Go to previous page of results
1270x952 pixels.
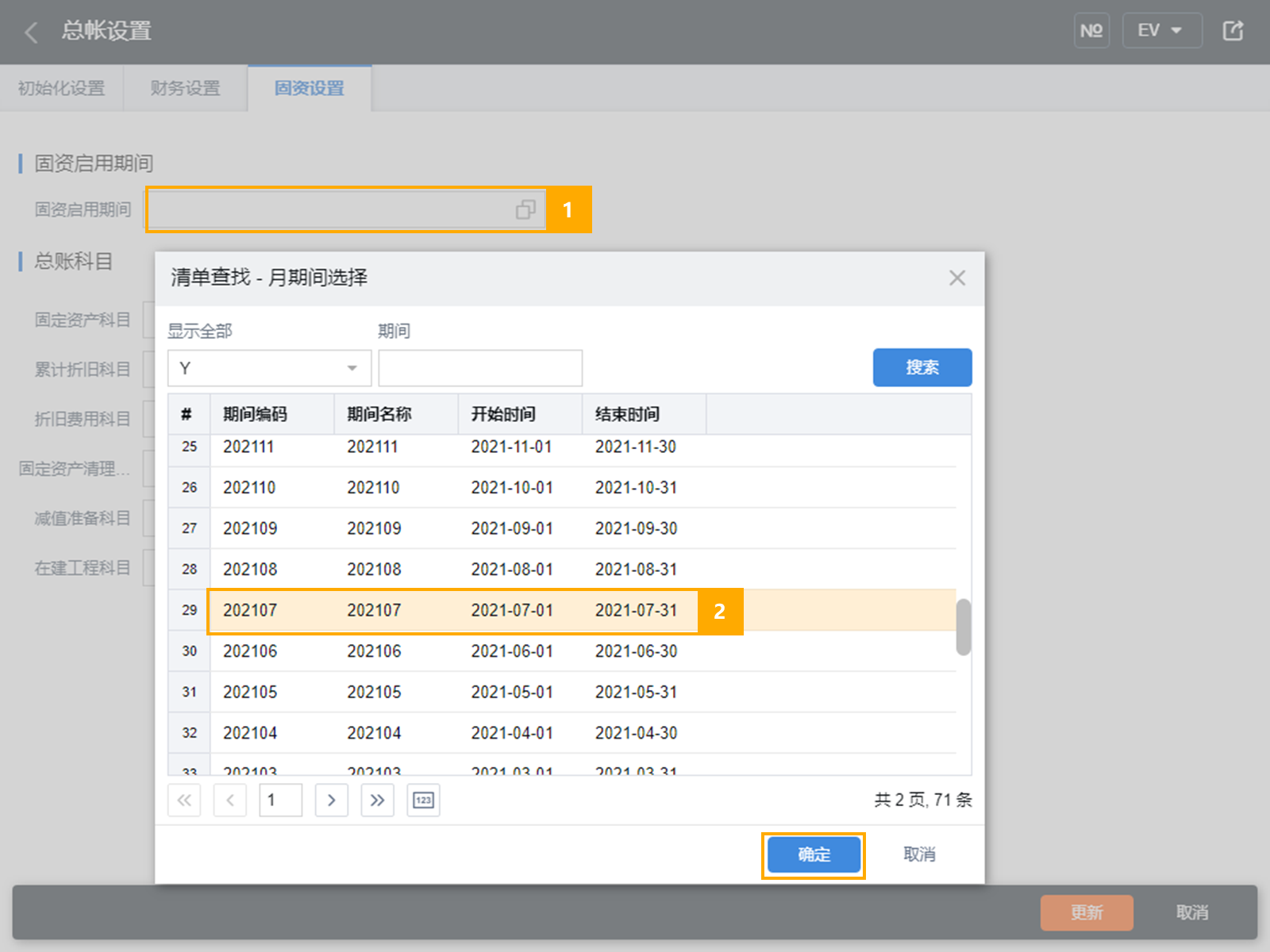coord(230,800)
